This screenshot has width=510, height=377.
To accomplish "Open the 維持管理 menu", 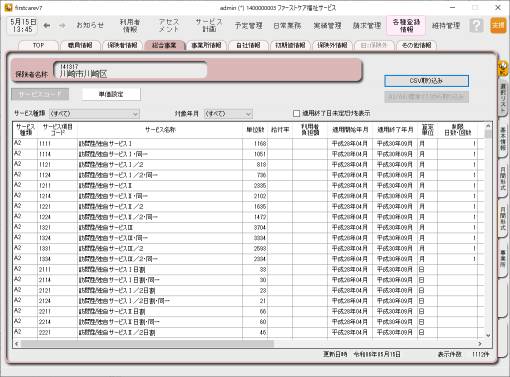I will tap(446, 25).
